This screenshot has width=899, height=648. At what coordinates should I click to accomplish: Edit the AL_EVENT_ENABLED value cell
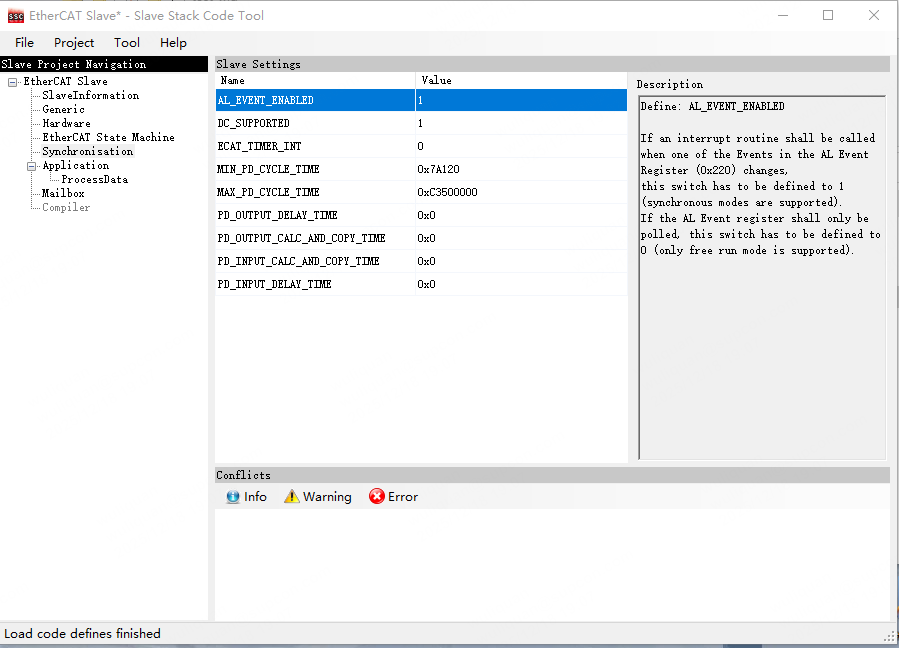[521, 100]
